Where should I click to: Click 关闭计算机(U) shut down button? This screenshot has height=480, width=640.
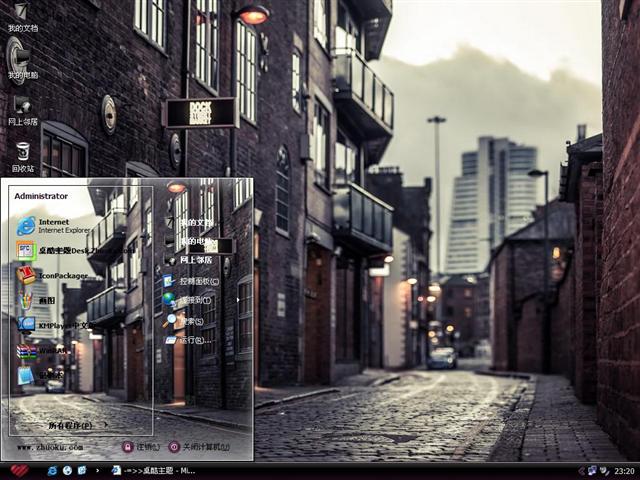pos(200,447)
